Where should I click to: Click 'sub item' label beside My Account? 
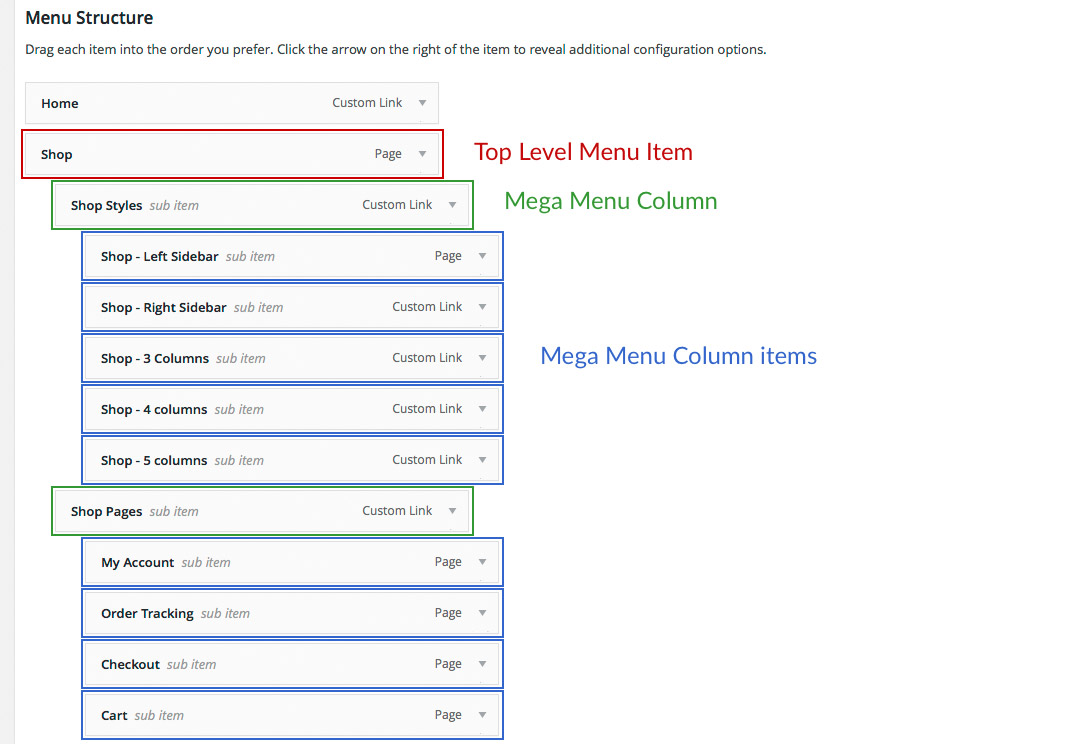click(206, 562)
